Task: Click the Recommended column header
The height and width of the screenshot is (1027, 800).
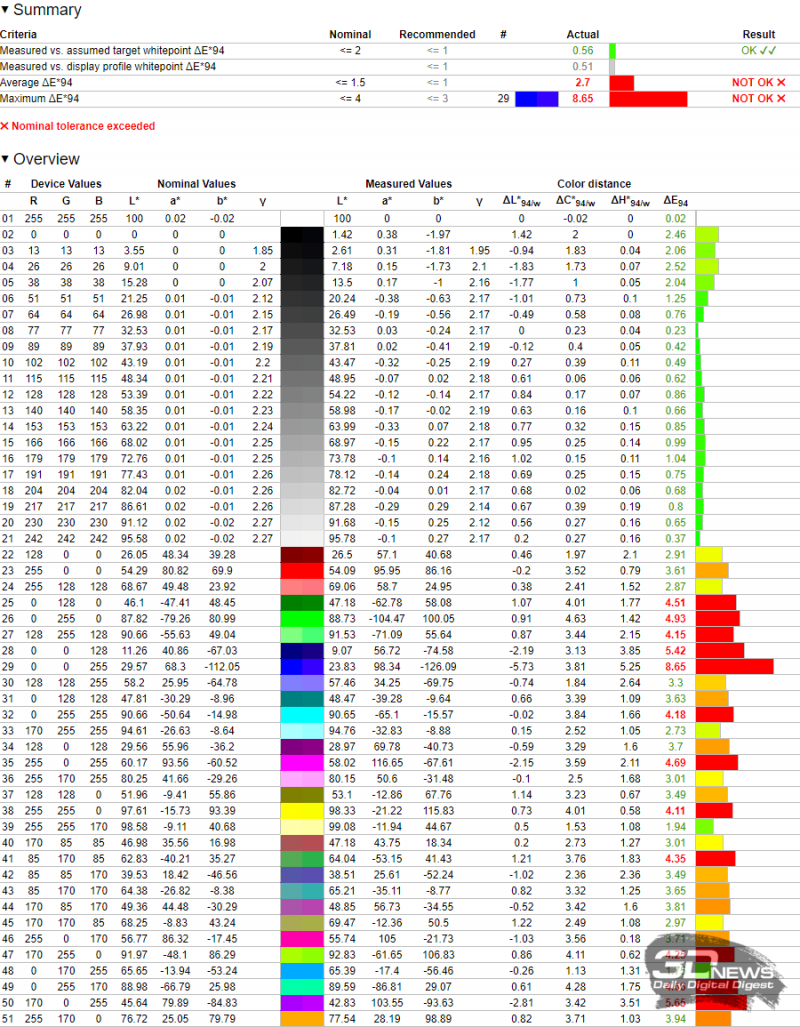Action: point(437,34)
